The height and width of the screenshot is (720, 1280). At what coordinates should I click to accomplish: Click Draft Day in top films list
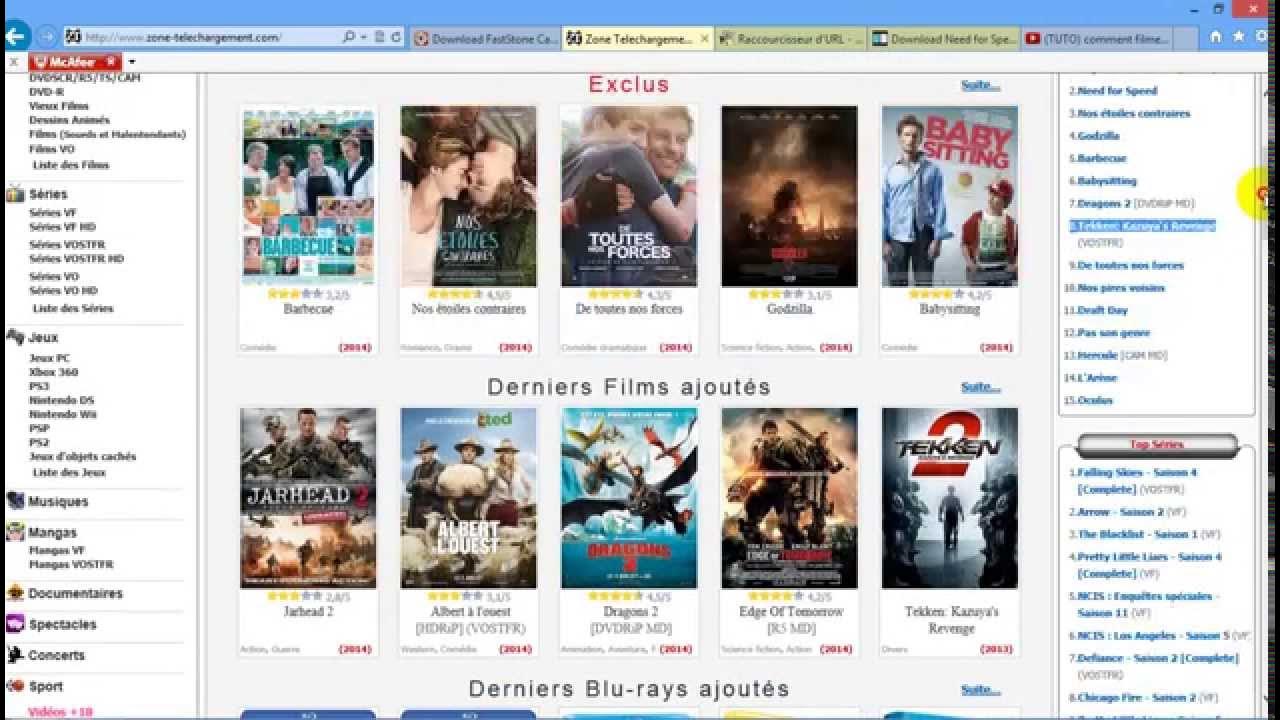point(1102,311)
